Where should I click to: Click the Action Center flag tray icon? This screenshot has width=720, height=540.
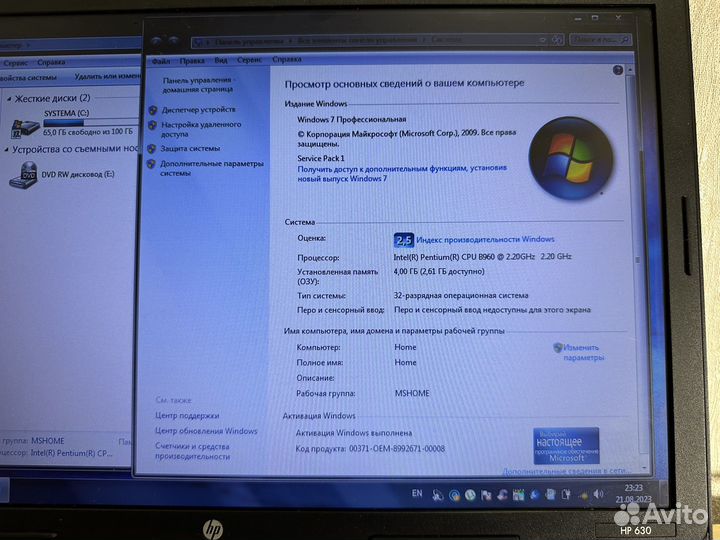click(486, 495)
